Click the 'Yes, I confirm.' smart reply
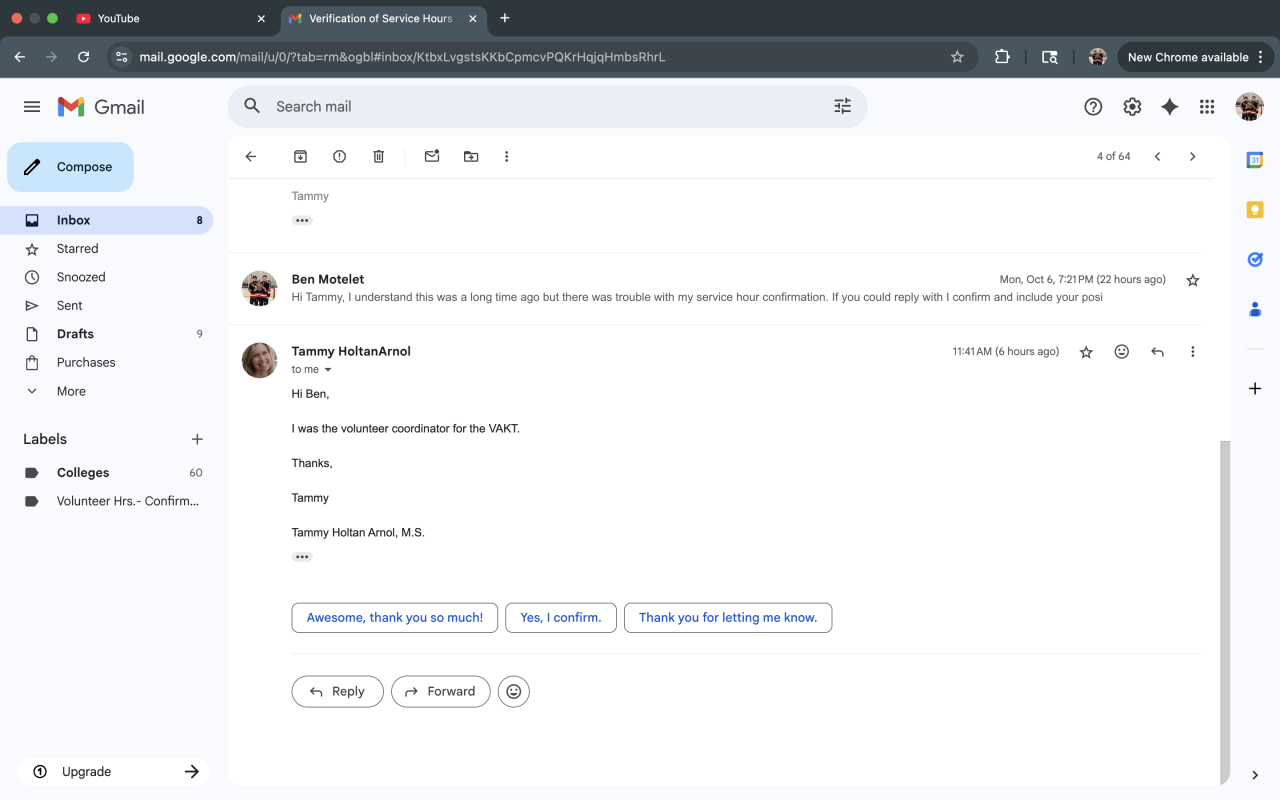1280x800 pixels. (561, 618)
